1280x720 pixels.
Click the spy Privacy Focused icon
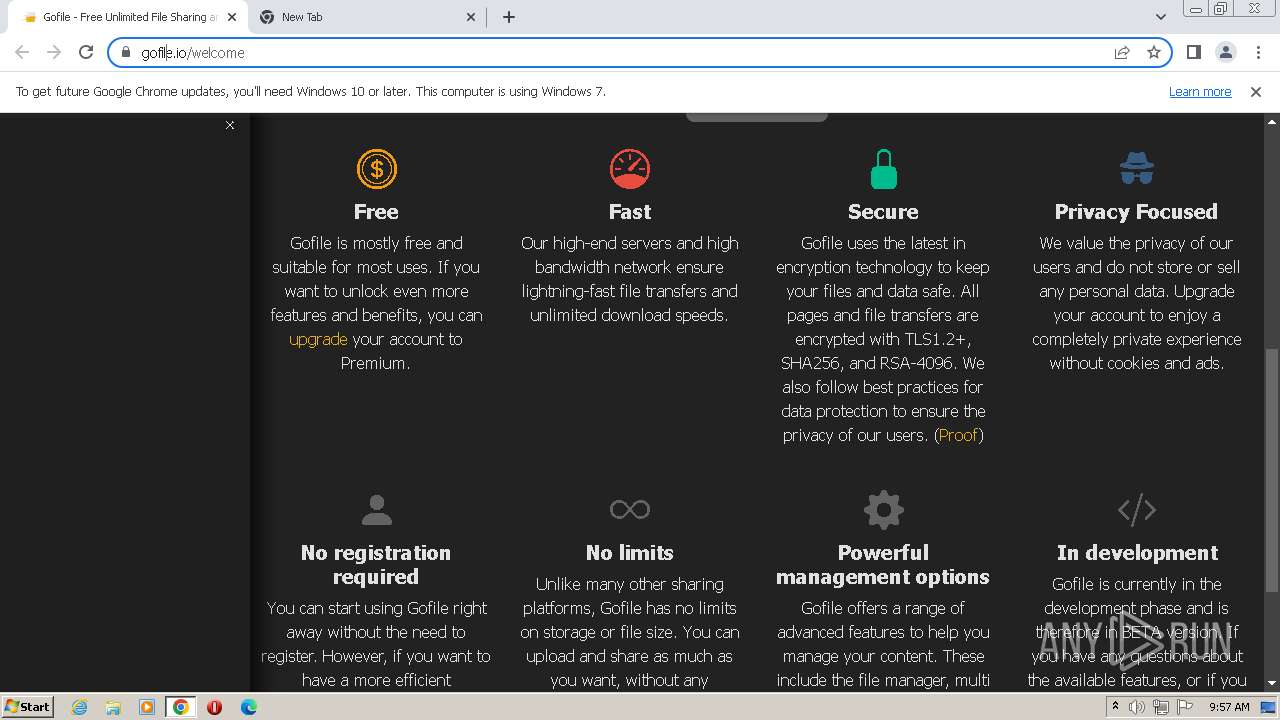pos(1136,169)
